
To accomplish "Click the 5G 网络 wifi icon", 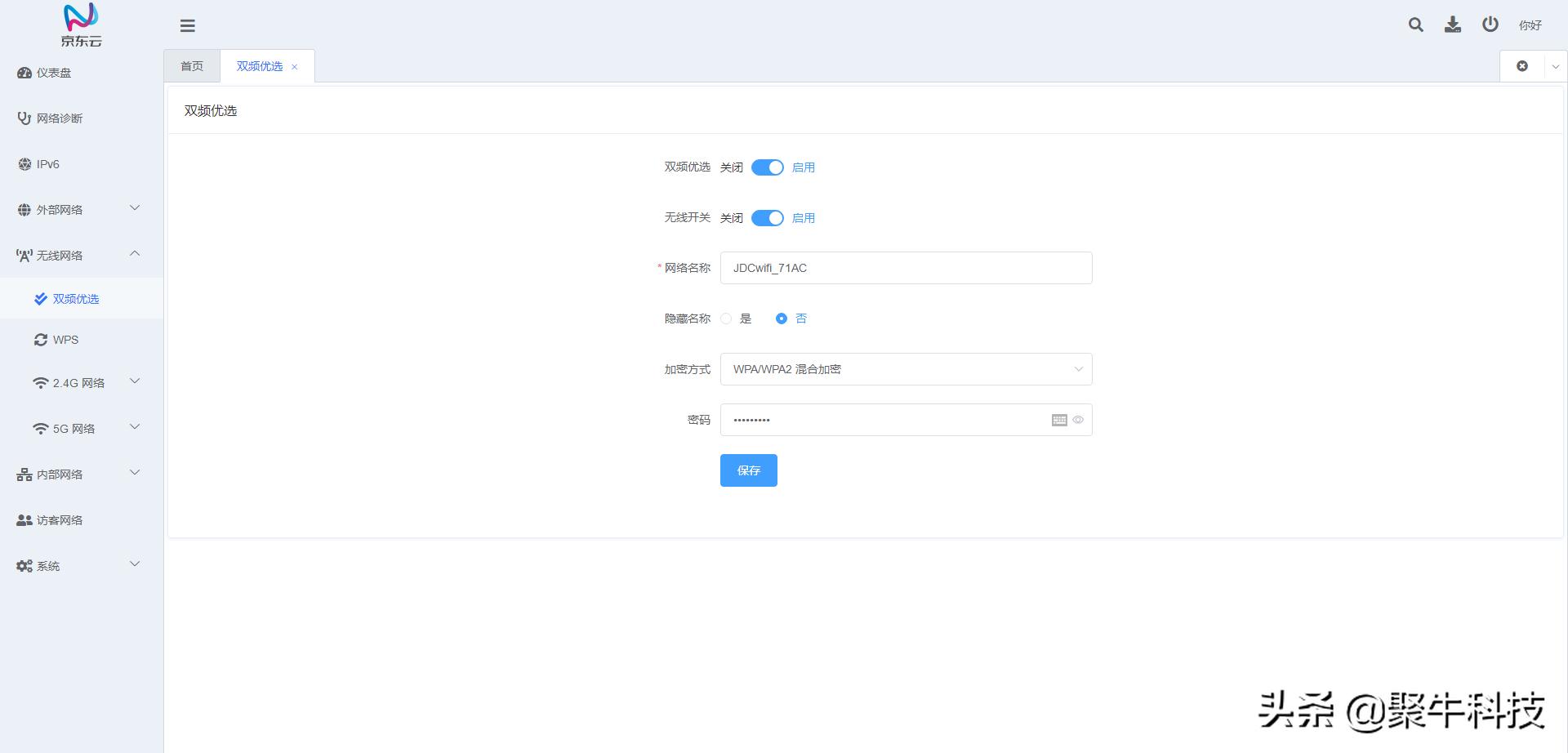I will pos(40,429).
